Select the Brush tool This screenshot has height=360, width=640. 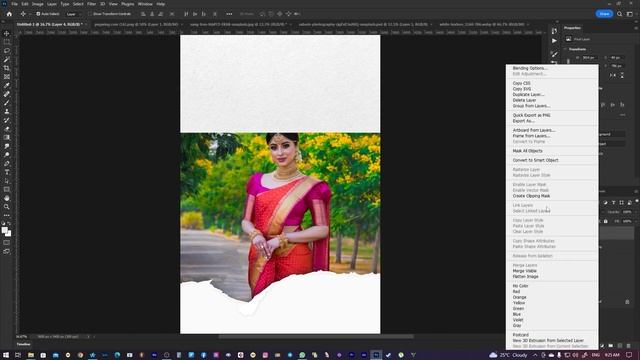coord(7,103)
